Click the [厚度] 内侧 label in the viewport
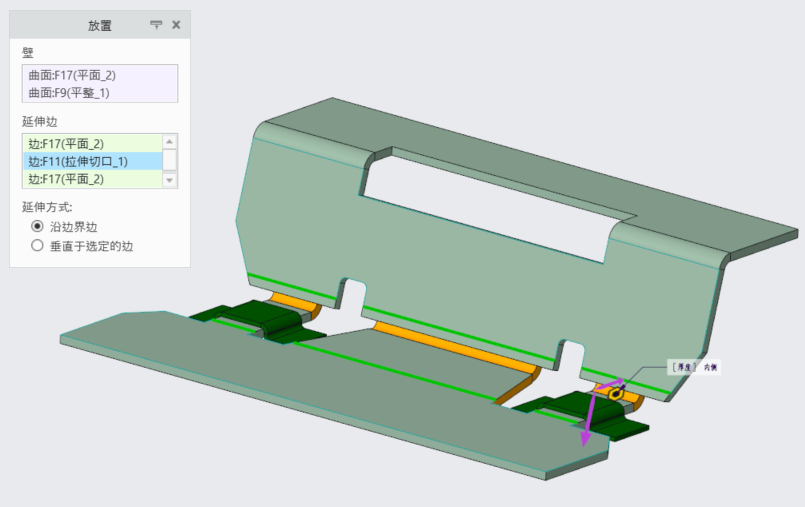Viewport: 805px width, 507px height. pos(694,367)
